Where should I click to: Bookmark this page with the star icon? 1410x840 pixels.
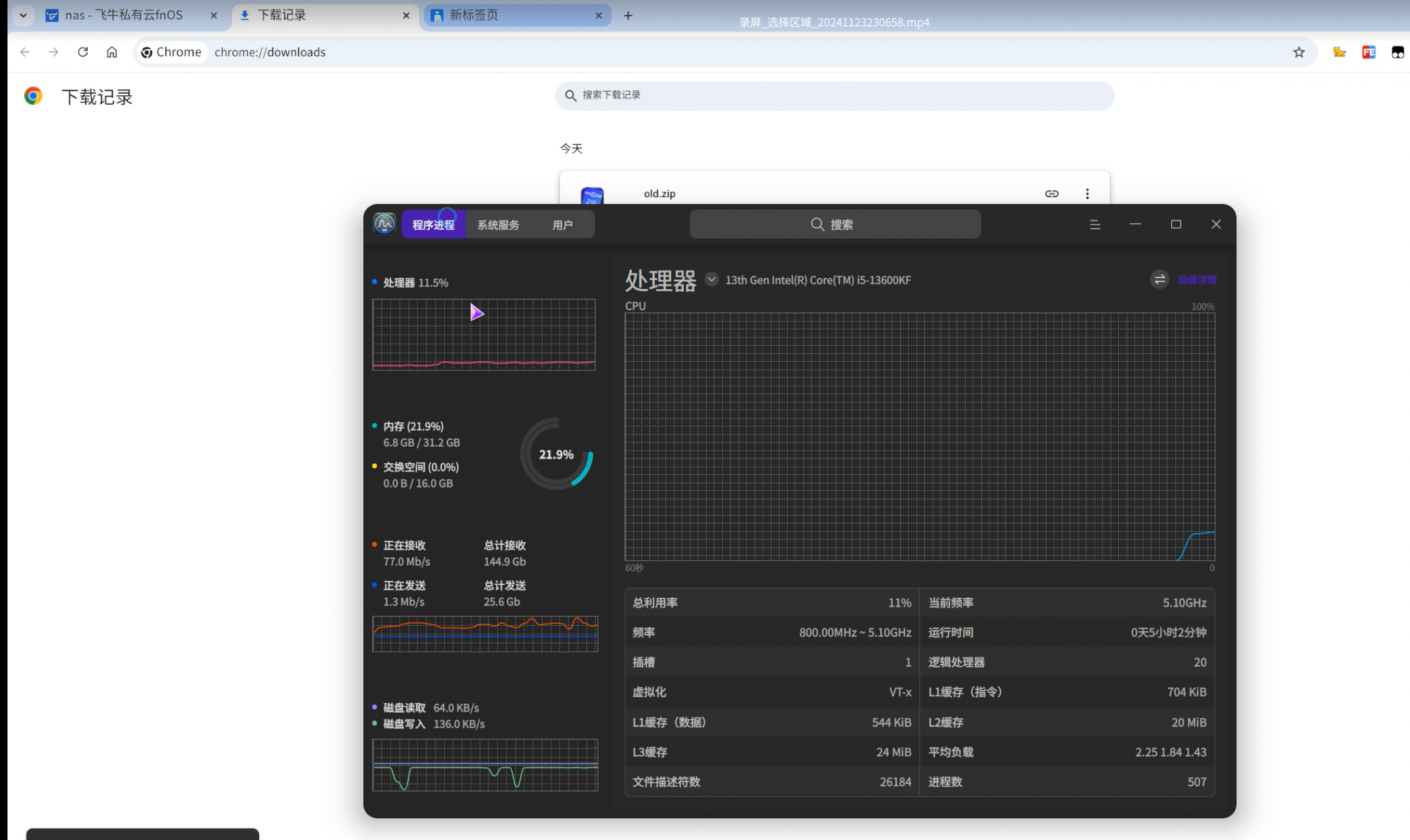[x=1299, y=52]
